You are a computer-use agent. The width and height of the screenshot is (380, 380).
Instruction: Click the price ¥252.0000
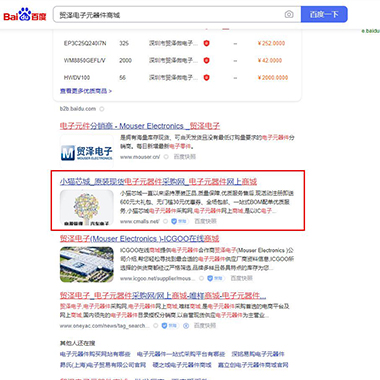[271, 43]
